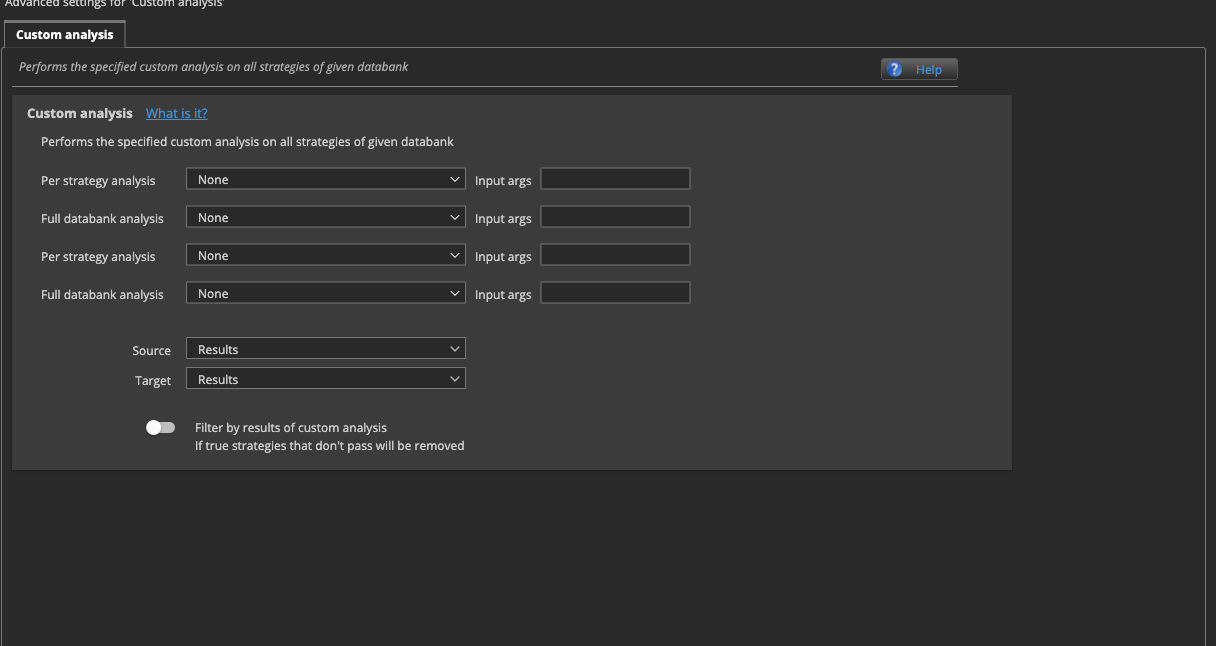Focus Input args field for first Full databank analysis
The height and width of the screenshot is (646, 1216).
(x=615, y=217)
